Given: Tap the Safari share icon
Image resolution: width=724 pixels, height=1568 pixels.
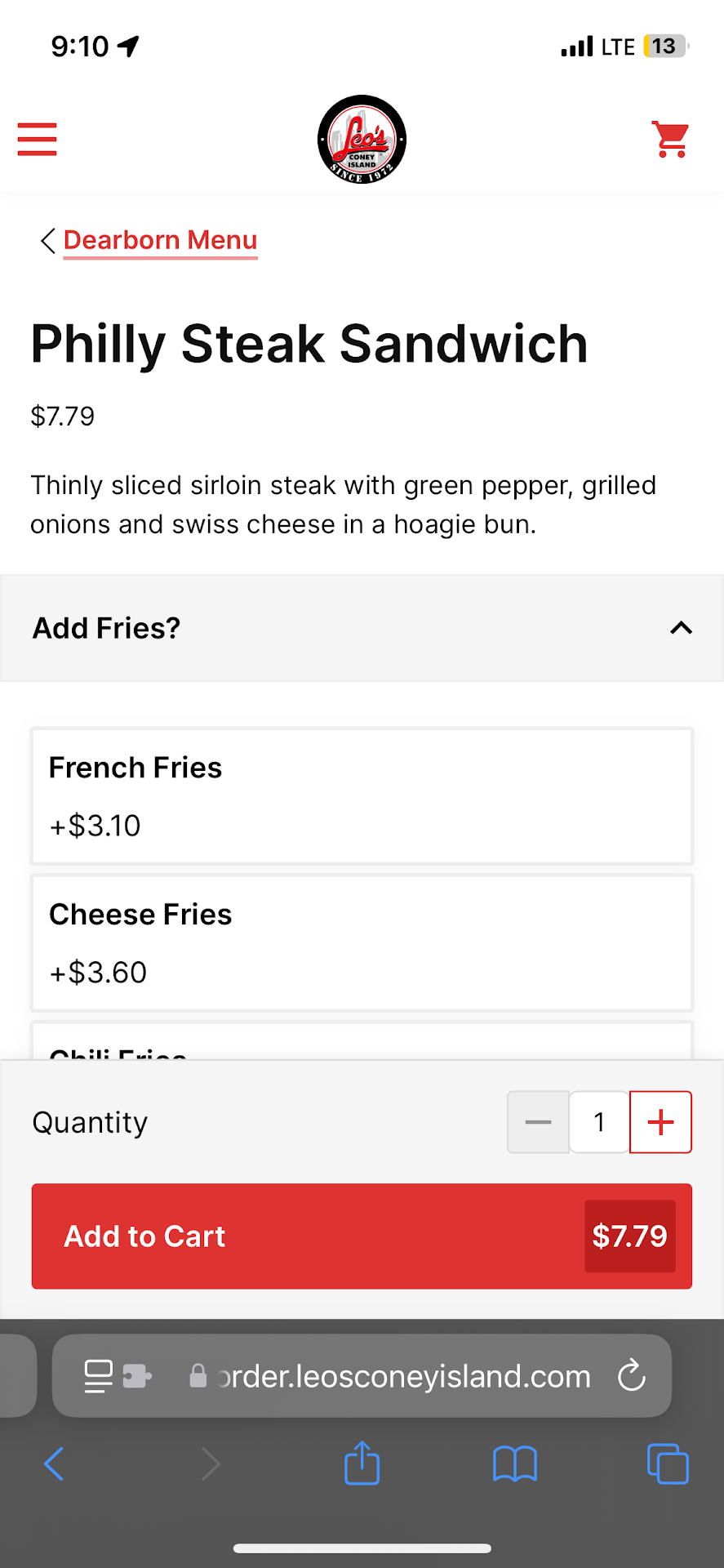Looking at the screenshot, I should (362, 1463).
